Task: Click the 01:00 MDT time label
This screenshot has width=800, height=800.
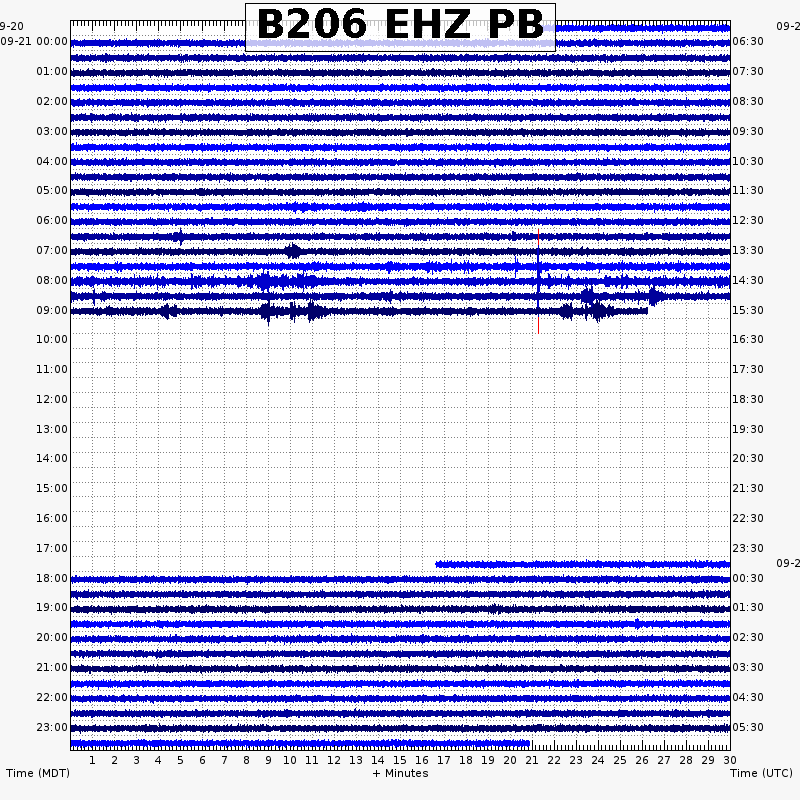Action: [52, 71]
